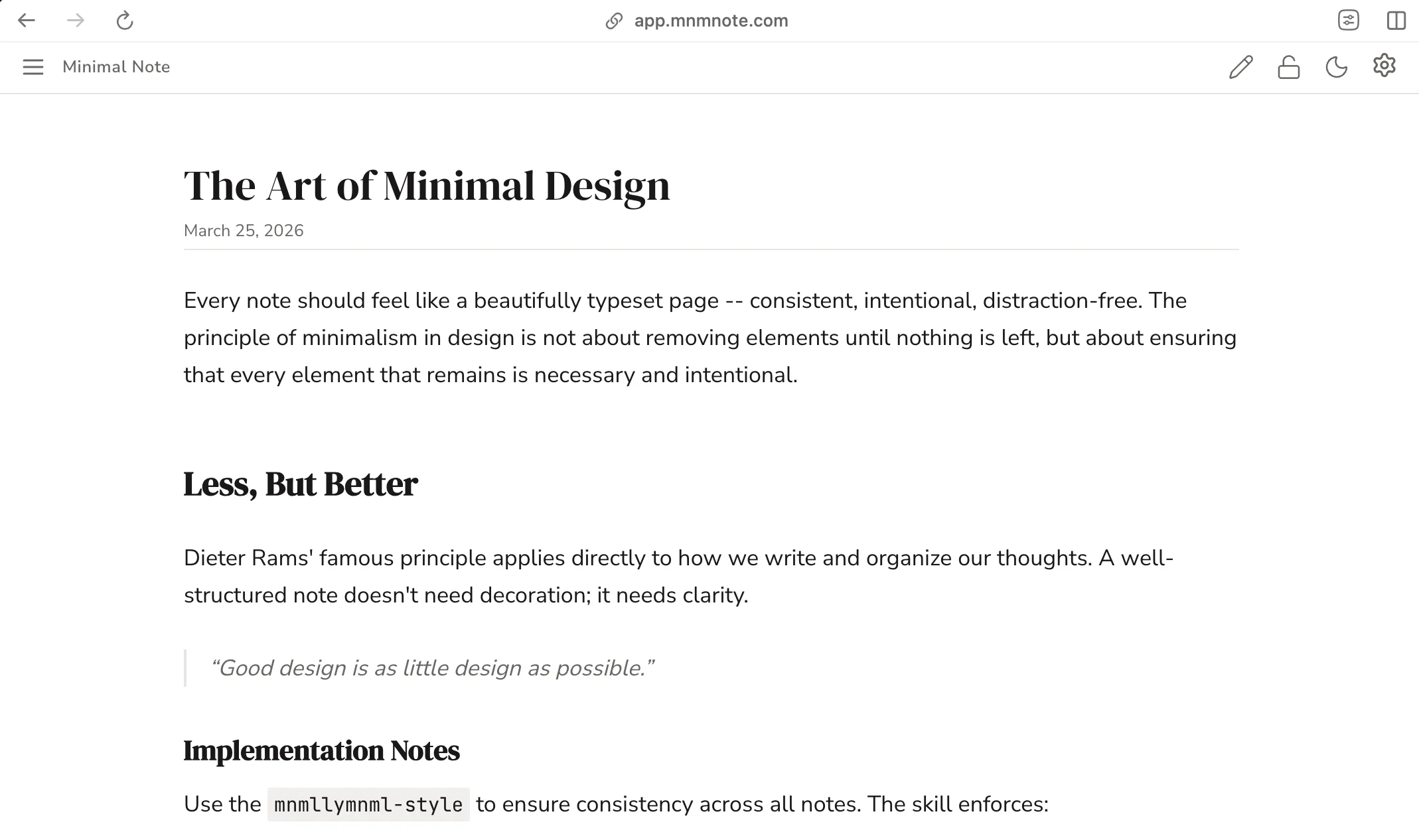Switch to editing mode via the pencil toggle
This screenshot has height=840, width=1419.
1240,67
